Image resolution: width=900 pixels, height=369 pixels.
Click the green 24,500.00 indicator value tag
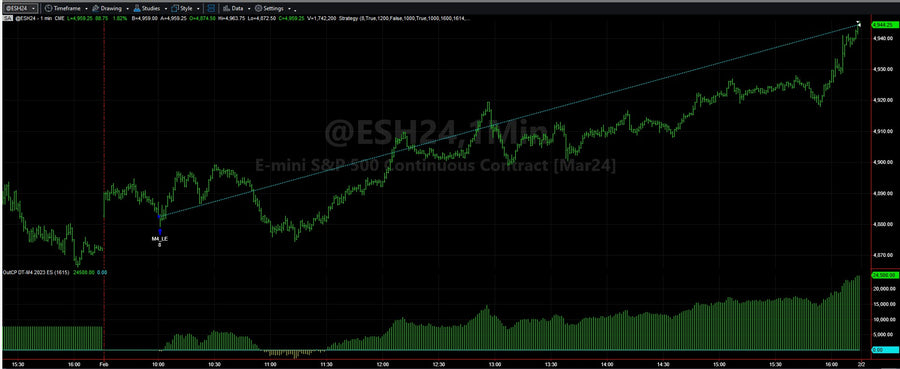[884, 275]
